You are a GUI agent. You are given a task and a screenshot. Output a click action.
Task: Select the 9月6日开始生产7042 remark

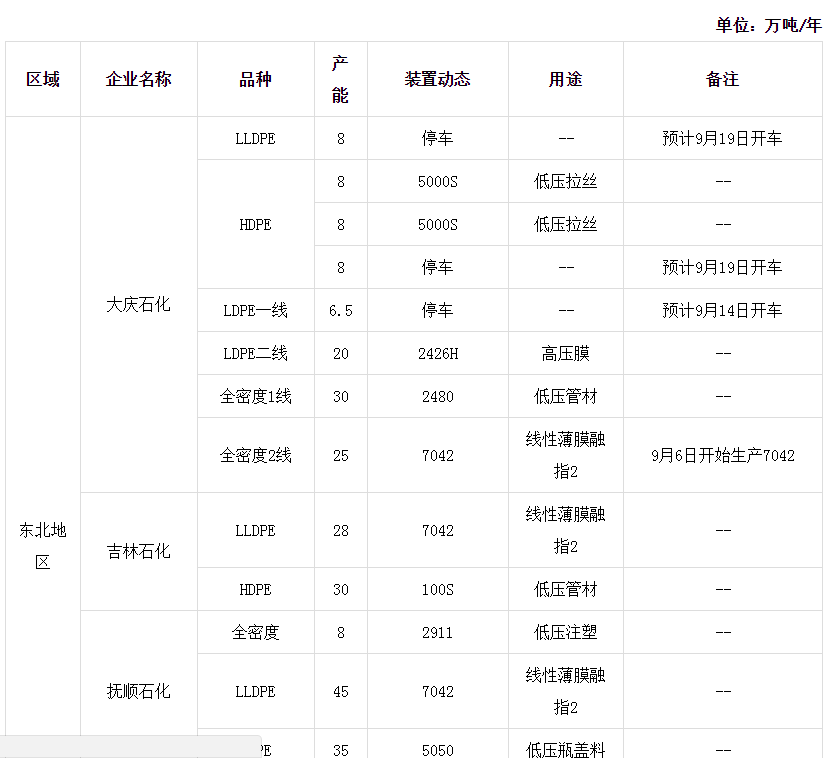coord(723,455)
